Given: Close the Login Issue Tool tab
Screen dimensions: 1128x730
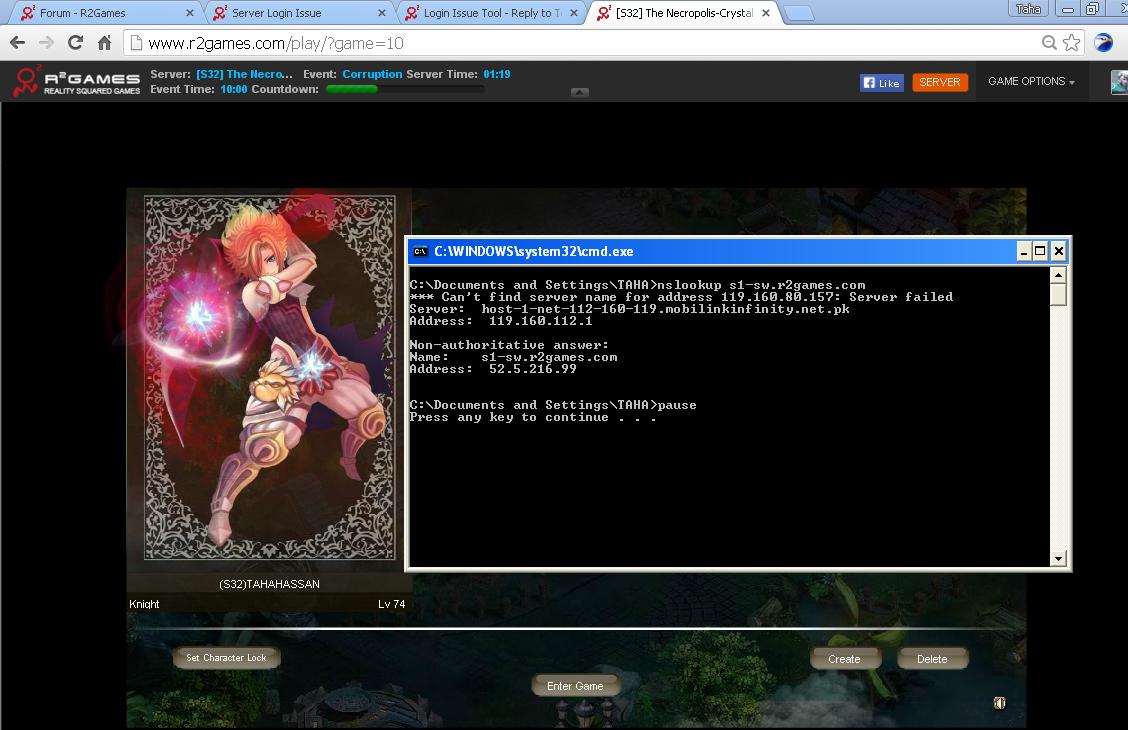Looking at the screenshot, I should tap(573, 13).
